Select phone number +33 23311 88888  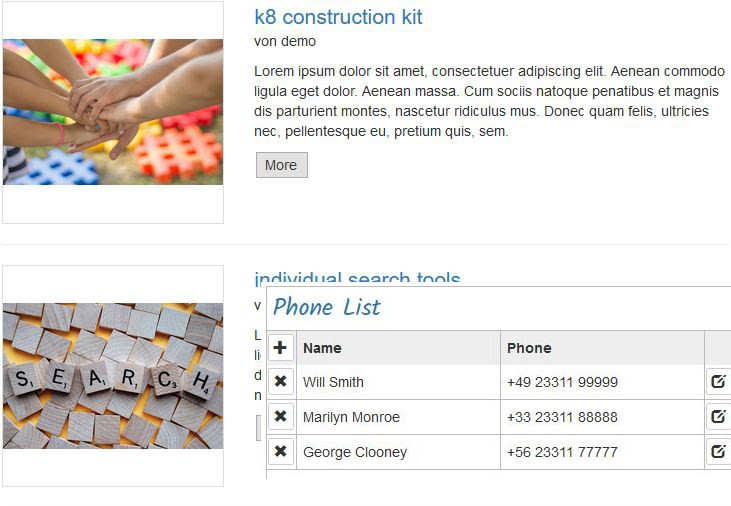(562, 417)
